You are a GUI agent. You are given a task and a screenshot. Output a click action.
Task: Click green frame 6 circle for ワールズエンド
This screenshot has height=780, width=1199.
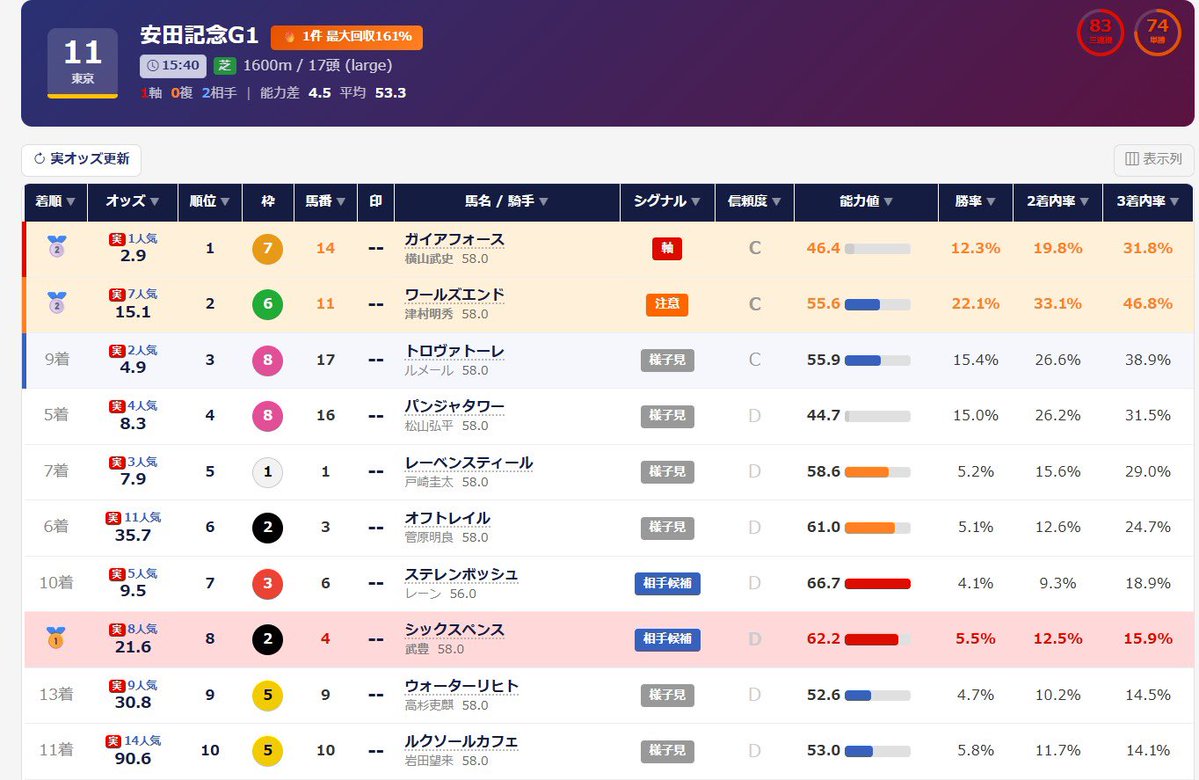tap(268, 304)
